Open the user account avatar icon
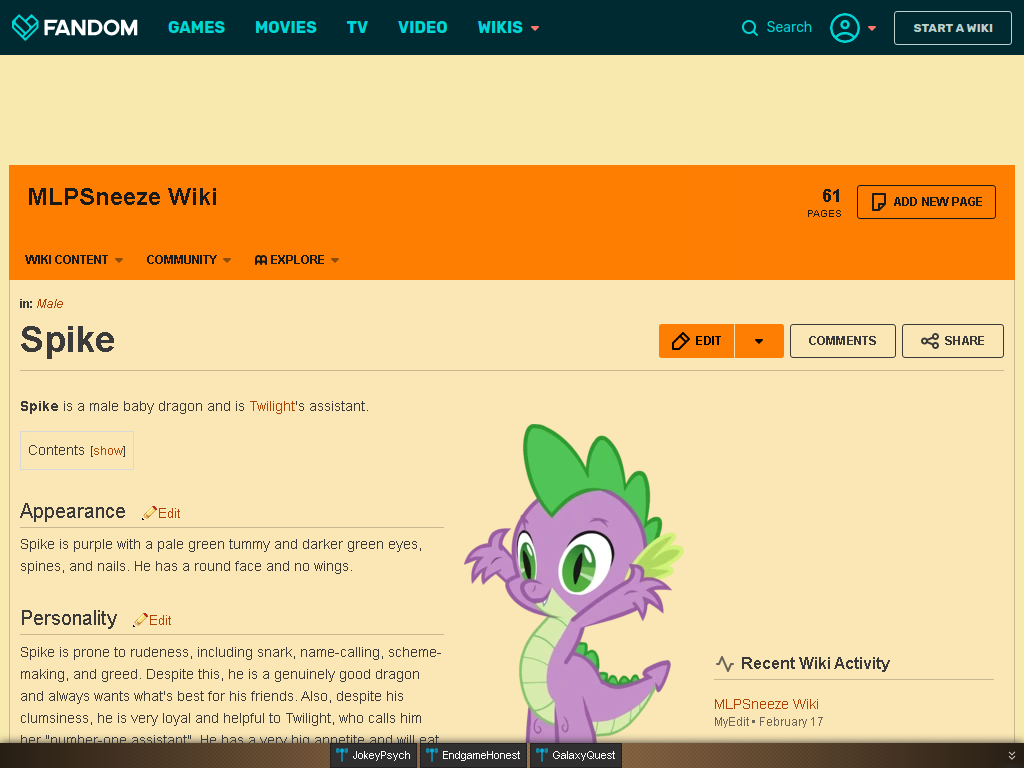The height and width of the screenshot is (768, 1024). [844, 28]
